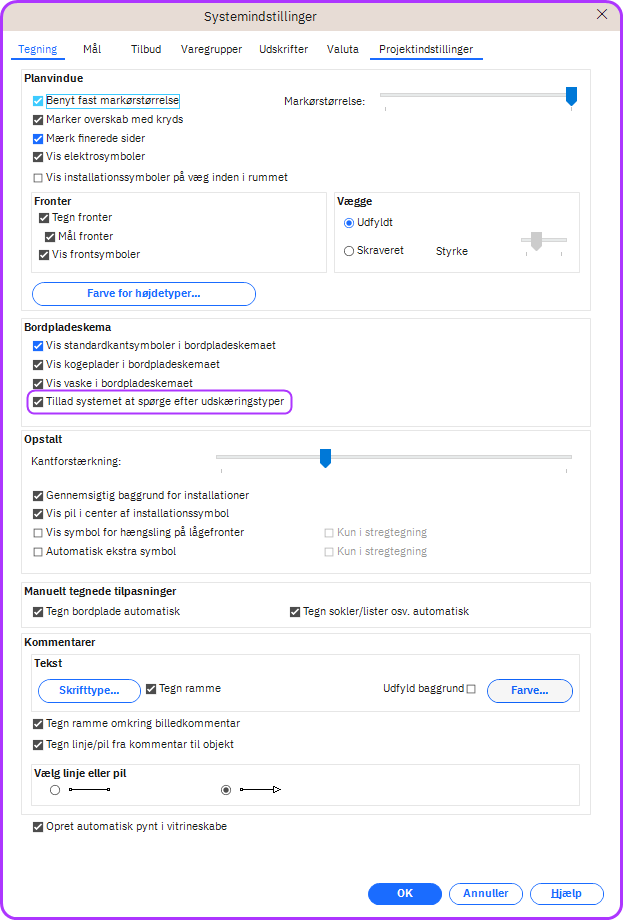Viewport: 623px width, 920px height.
Task: Switch to the Mål tab
Action: [92, 49]
